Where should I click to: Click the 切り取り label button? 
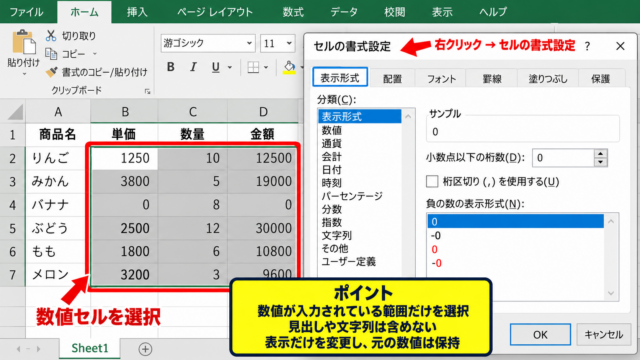pyautogui.click(x=79, y=36)
